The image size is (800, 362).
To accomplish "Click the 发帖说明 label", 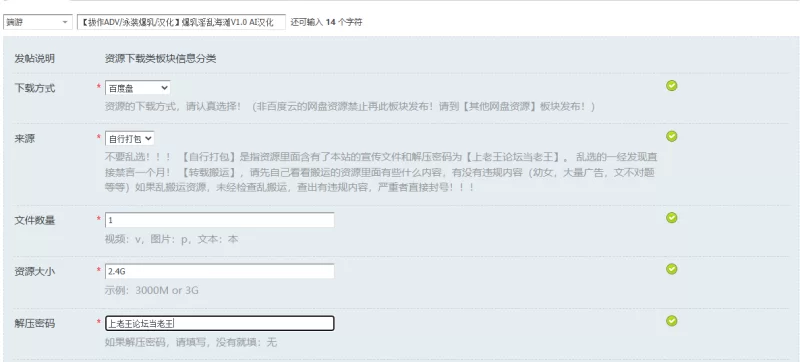I will [x=34, y=59].
